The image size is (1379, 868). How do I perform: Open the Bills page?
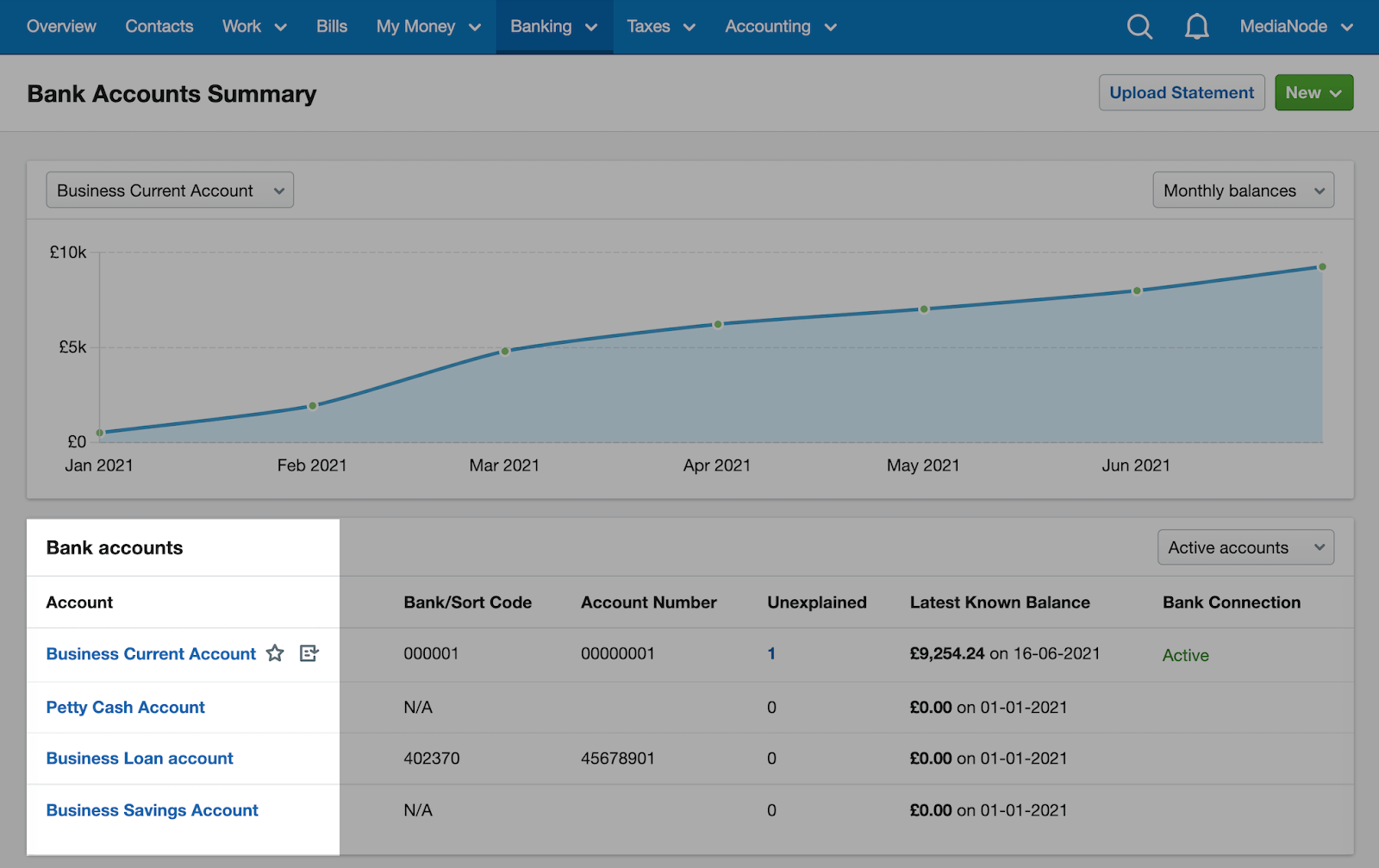331,27
